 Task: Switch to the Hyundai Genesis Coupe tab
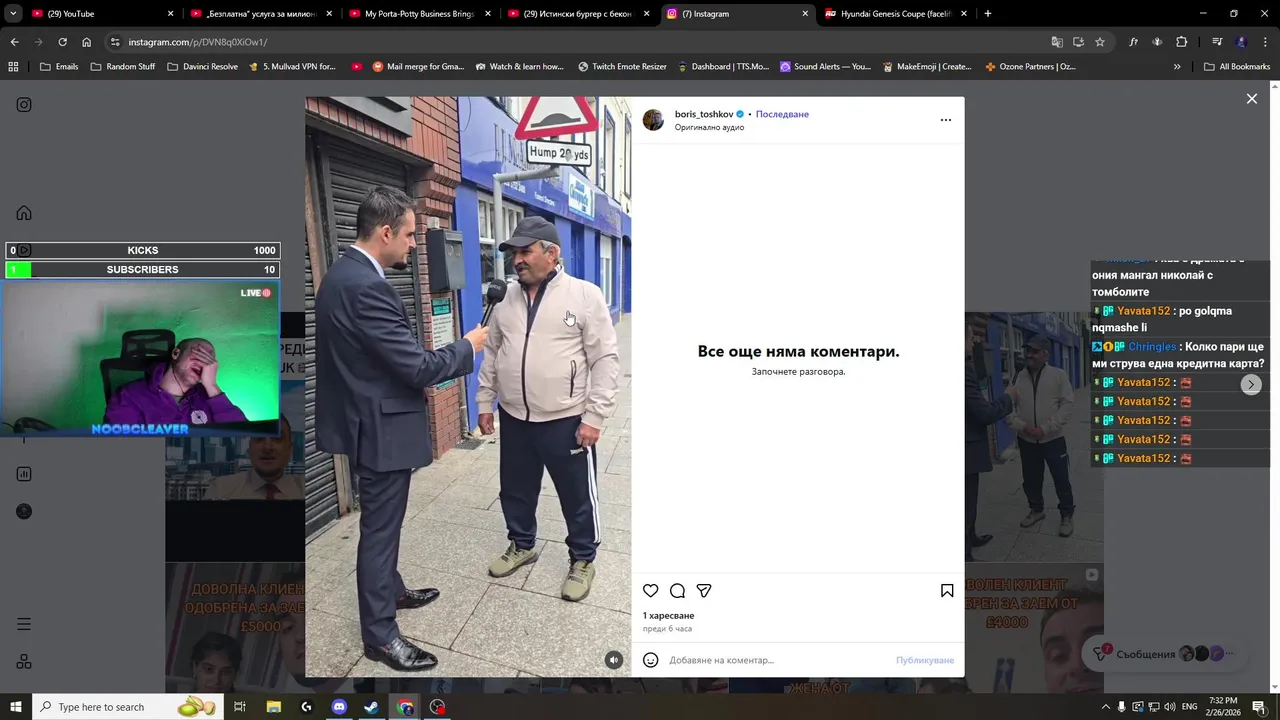click(x=897, y=14)
